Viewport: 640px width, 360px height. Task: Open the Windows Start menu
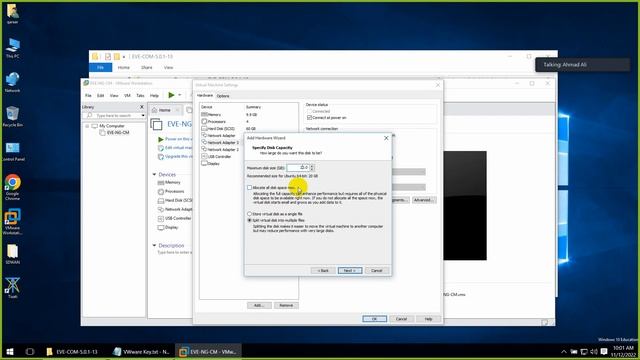[x=10, y=351]
